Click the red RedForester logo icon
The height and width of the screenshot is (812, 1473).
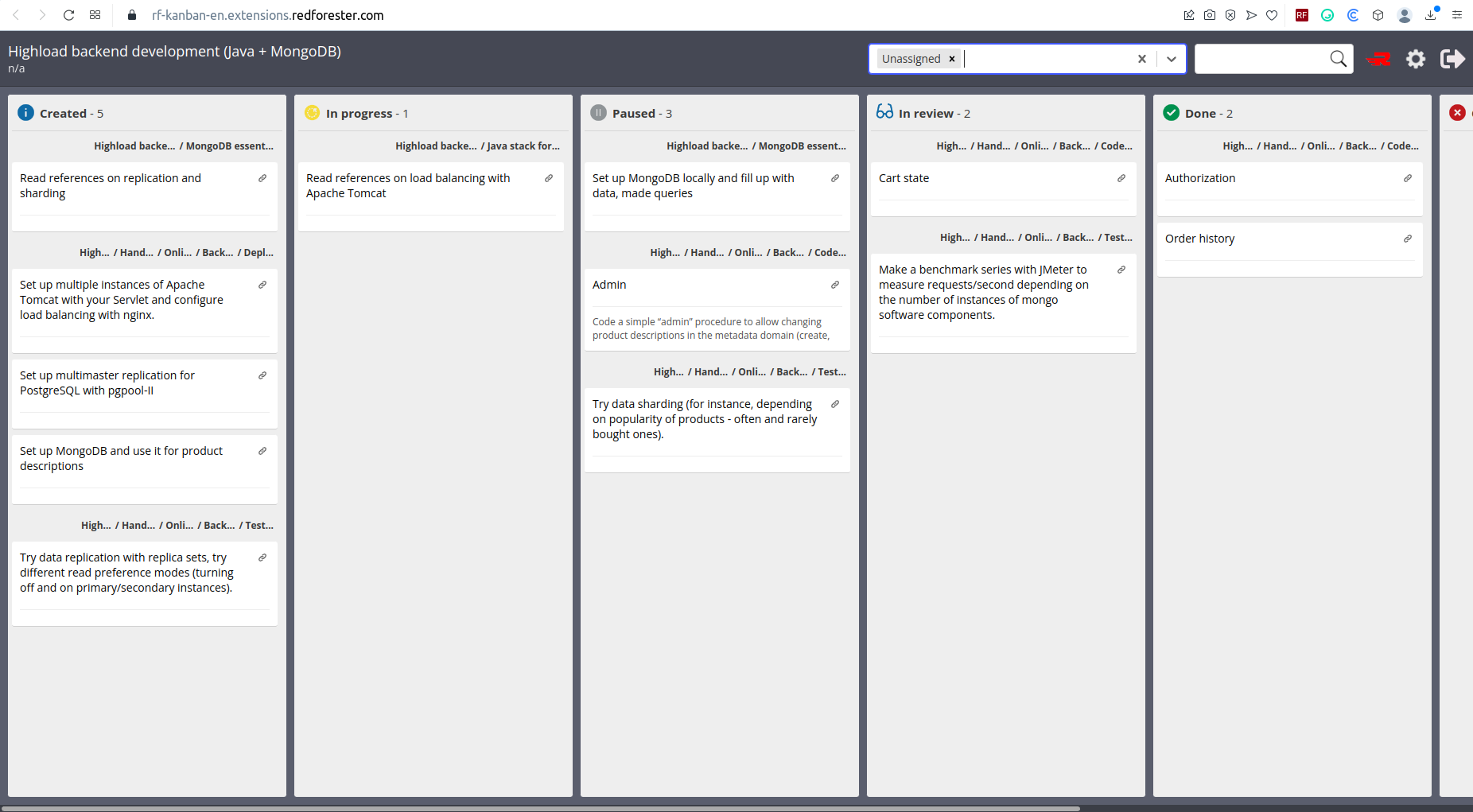(1378, 59)
